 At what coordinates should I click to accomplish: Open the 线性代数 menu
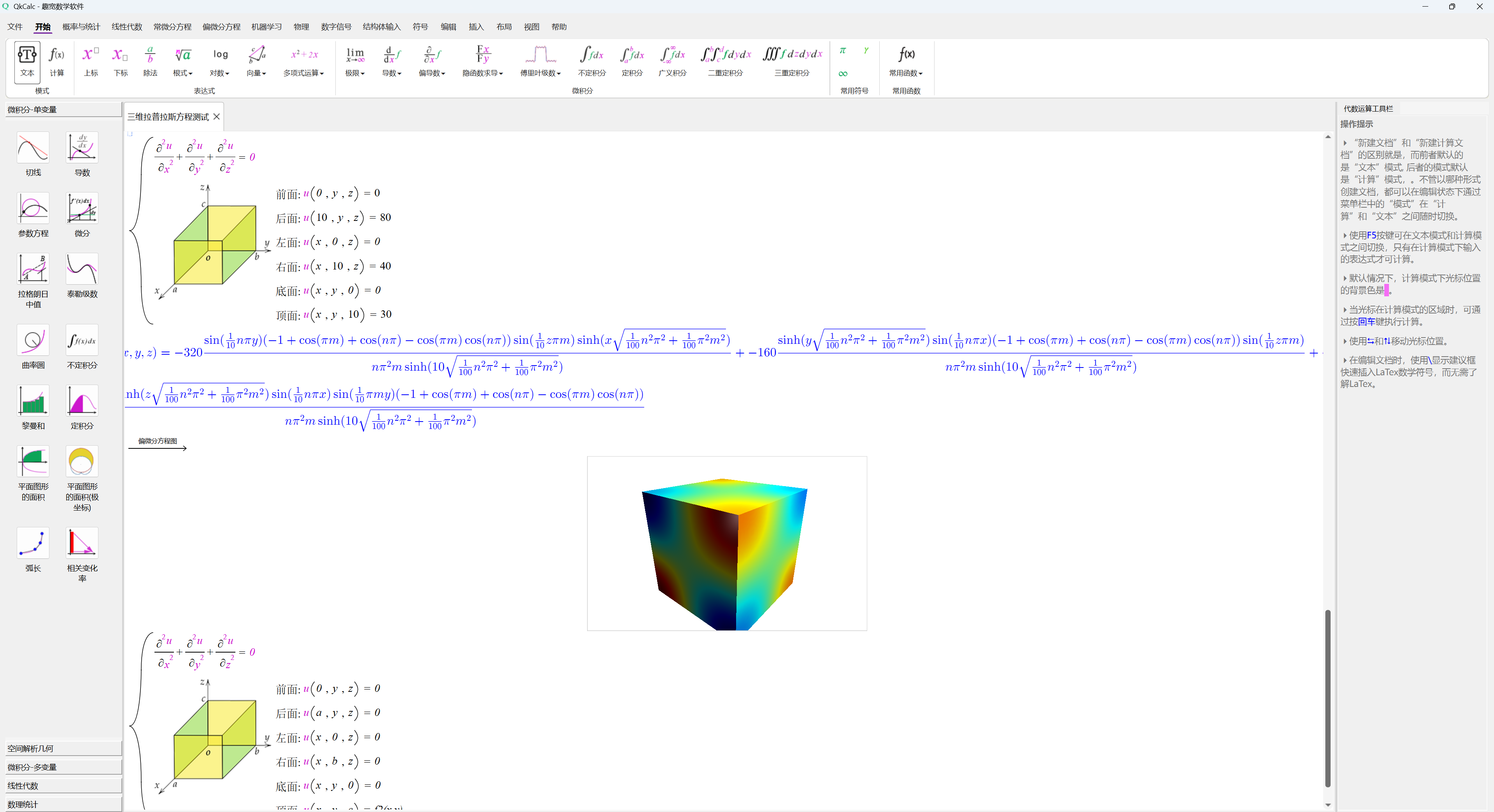pos(126,27)
